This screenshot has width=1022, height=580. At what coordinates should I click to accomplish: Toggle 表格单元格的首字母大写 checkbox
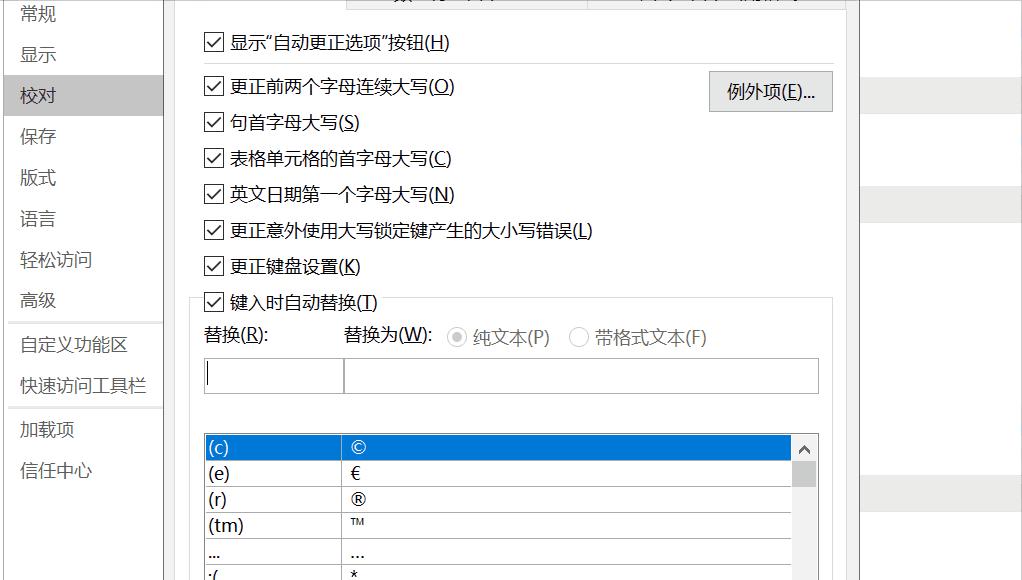[213, 159]
